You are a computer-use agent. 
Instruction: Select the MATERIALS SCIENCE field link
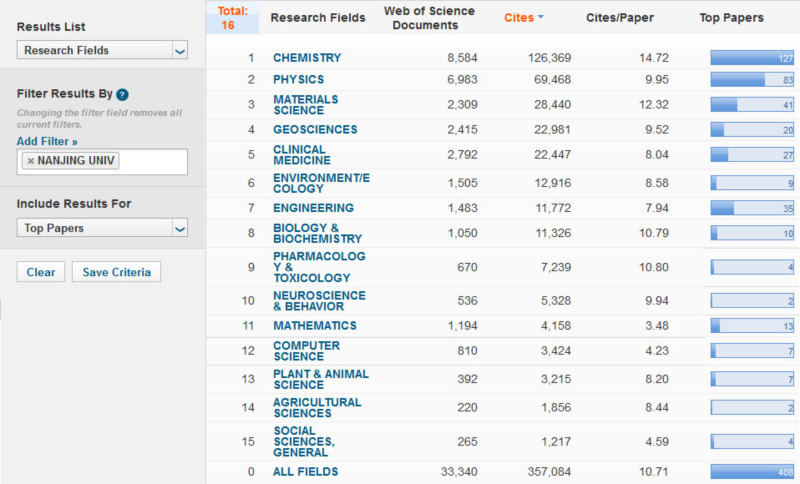coord(305,105)
